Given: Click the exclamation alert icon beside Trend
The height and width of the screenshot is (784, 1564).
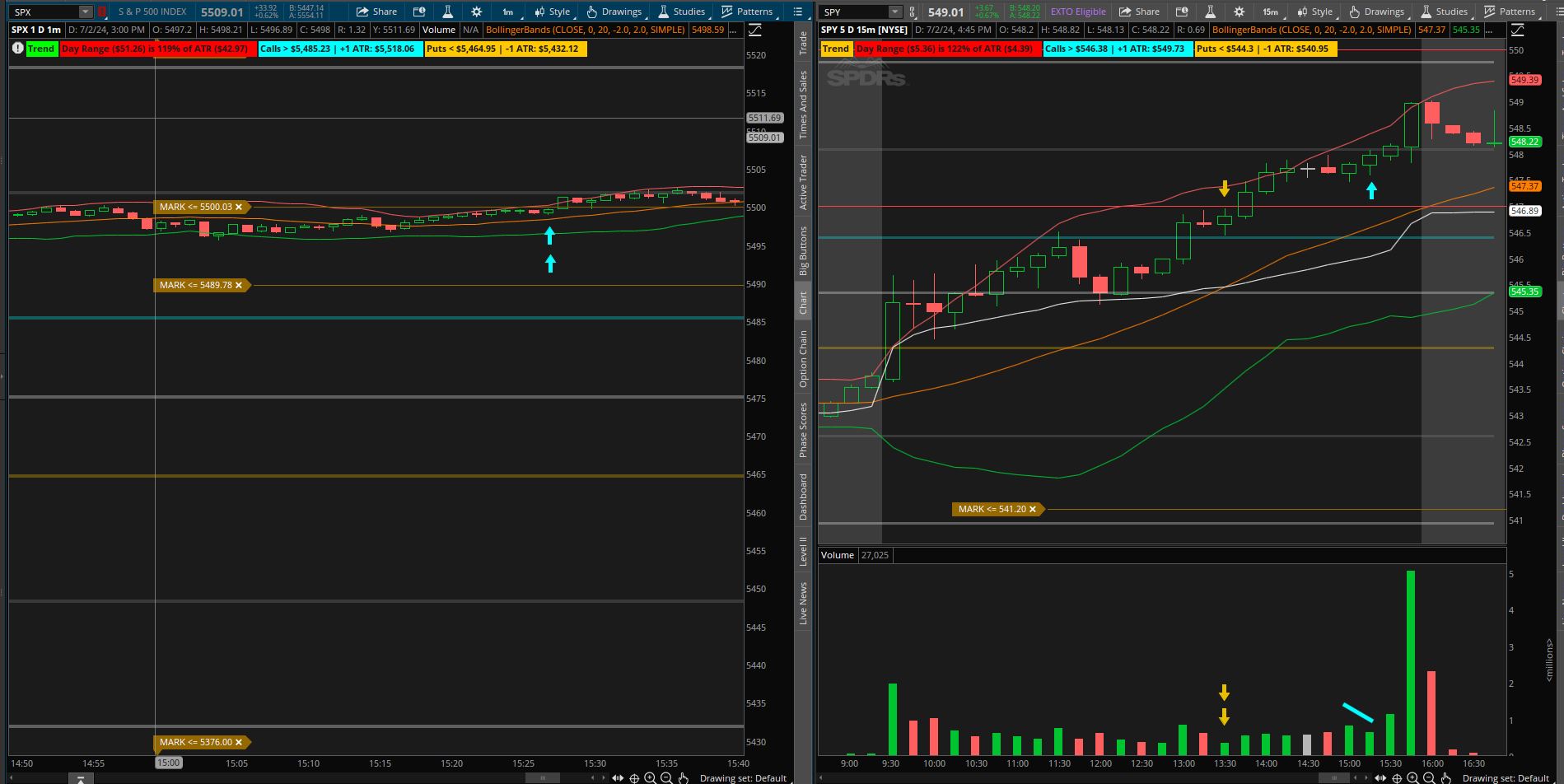Looking at the screenshot, I should [17, 49].
